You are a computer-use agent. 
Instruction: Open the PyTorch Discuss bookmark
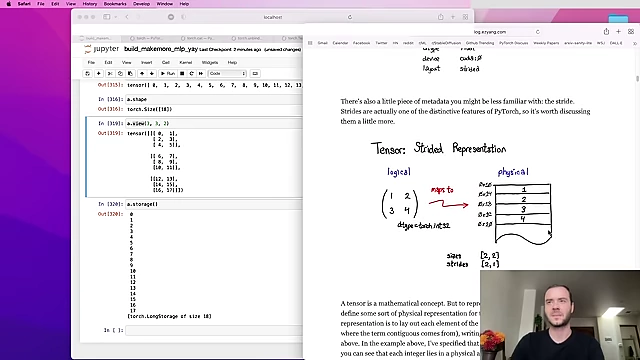[x=513, y=43]
